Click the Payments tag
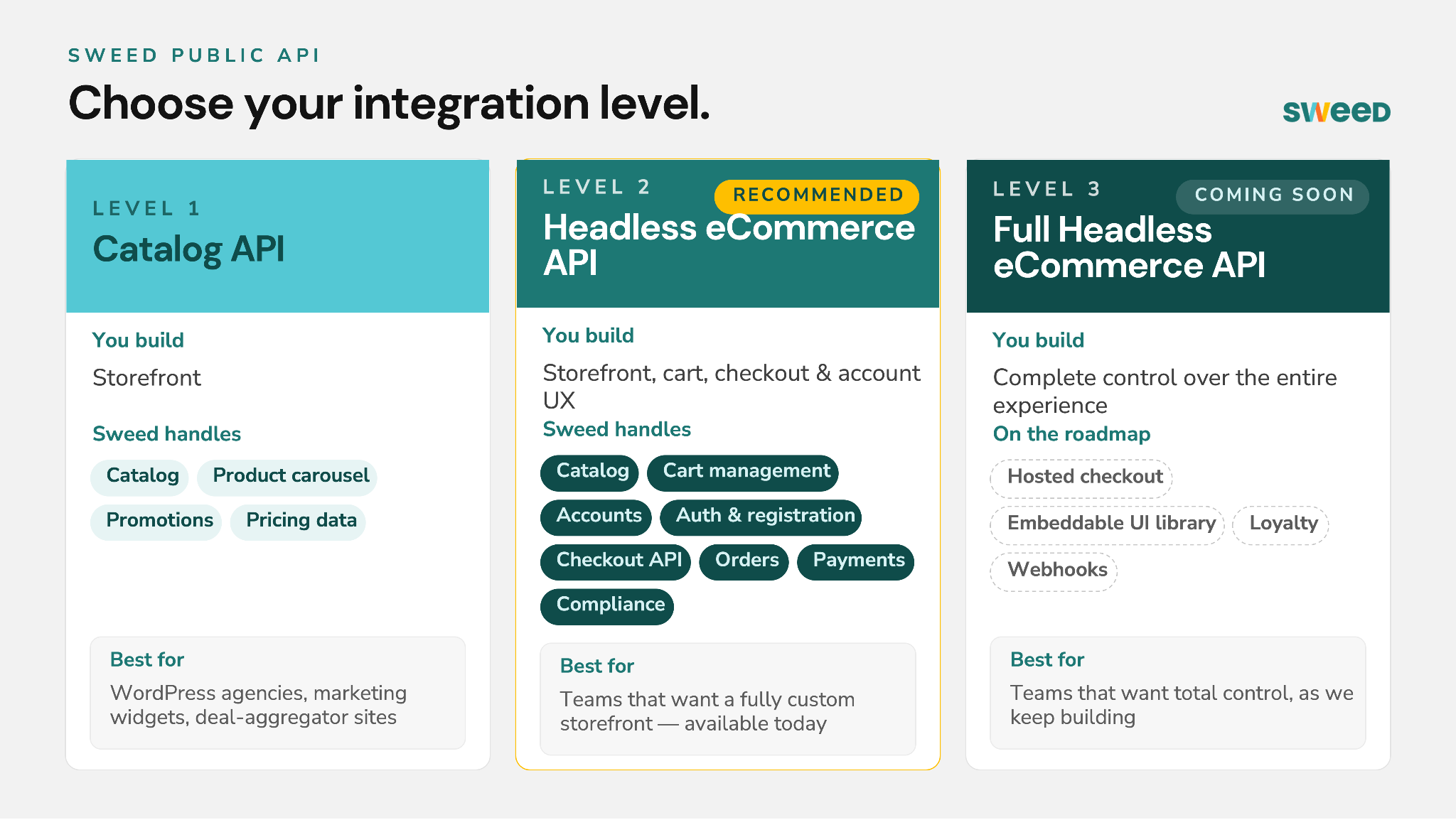The height and width of the screenshot is (820, 1456). (x=856, y=561)
